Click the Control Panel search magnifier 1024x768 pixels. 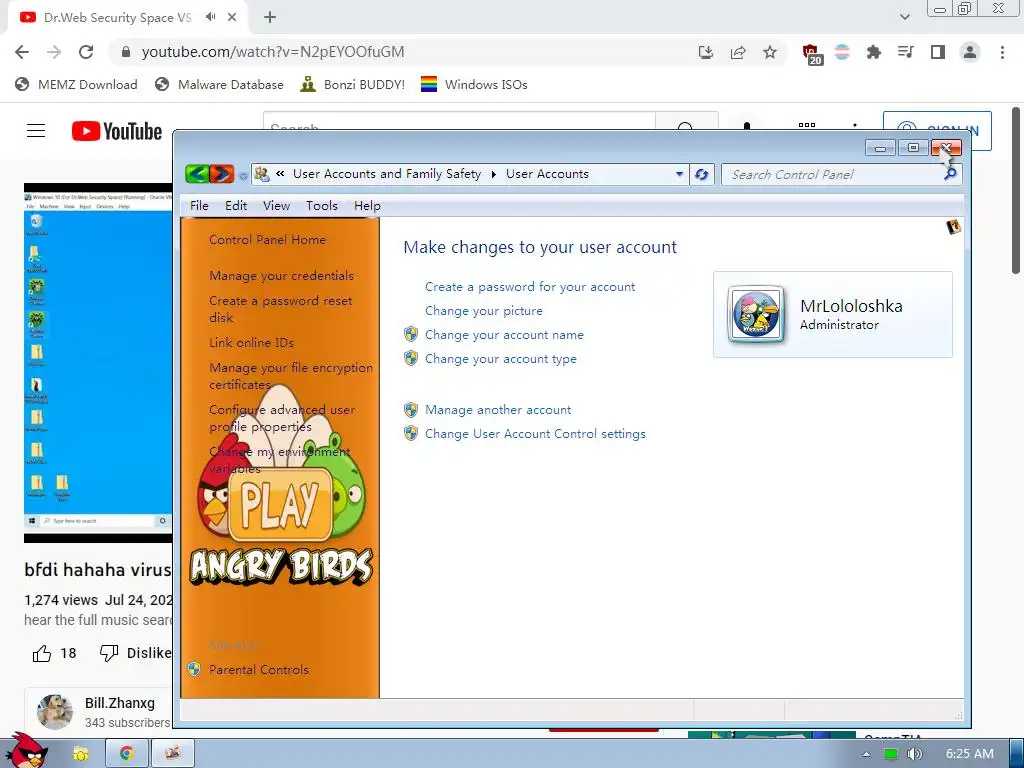pyautogui.click(x=951, y=174)
